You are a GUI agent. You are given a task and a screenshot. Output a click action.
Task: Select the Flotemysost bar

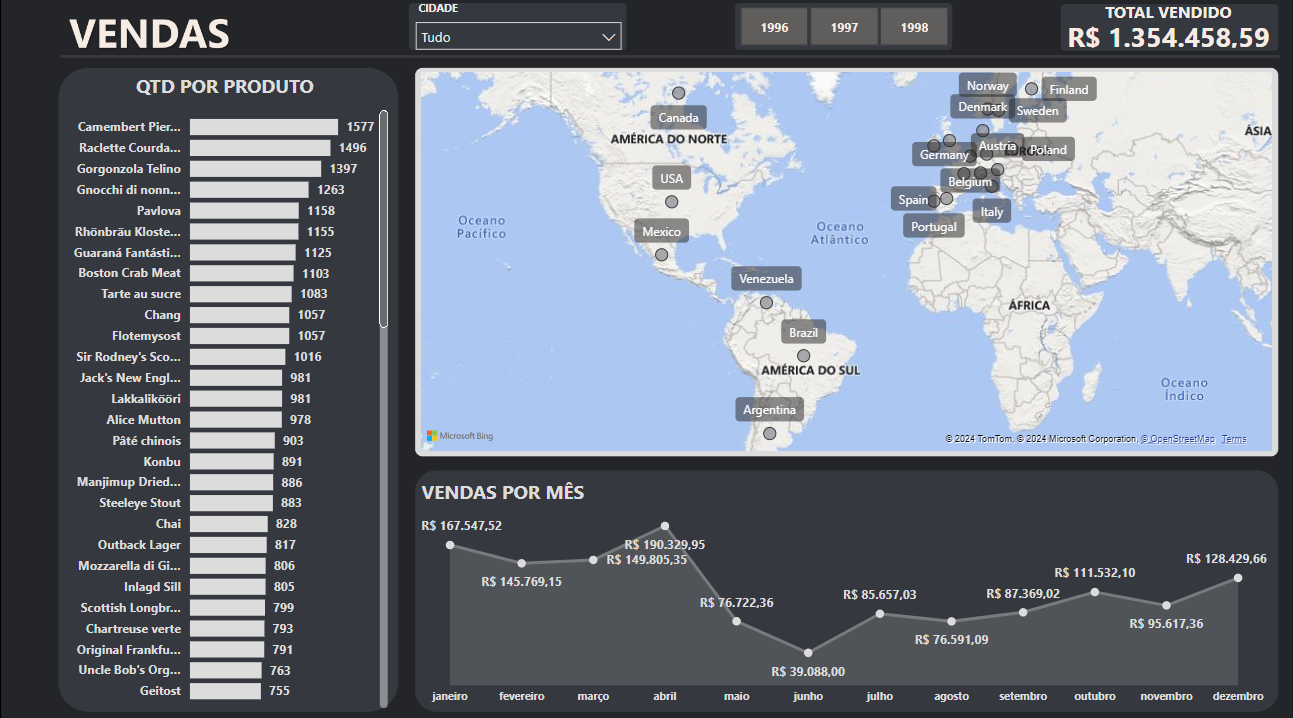point(239,336)
